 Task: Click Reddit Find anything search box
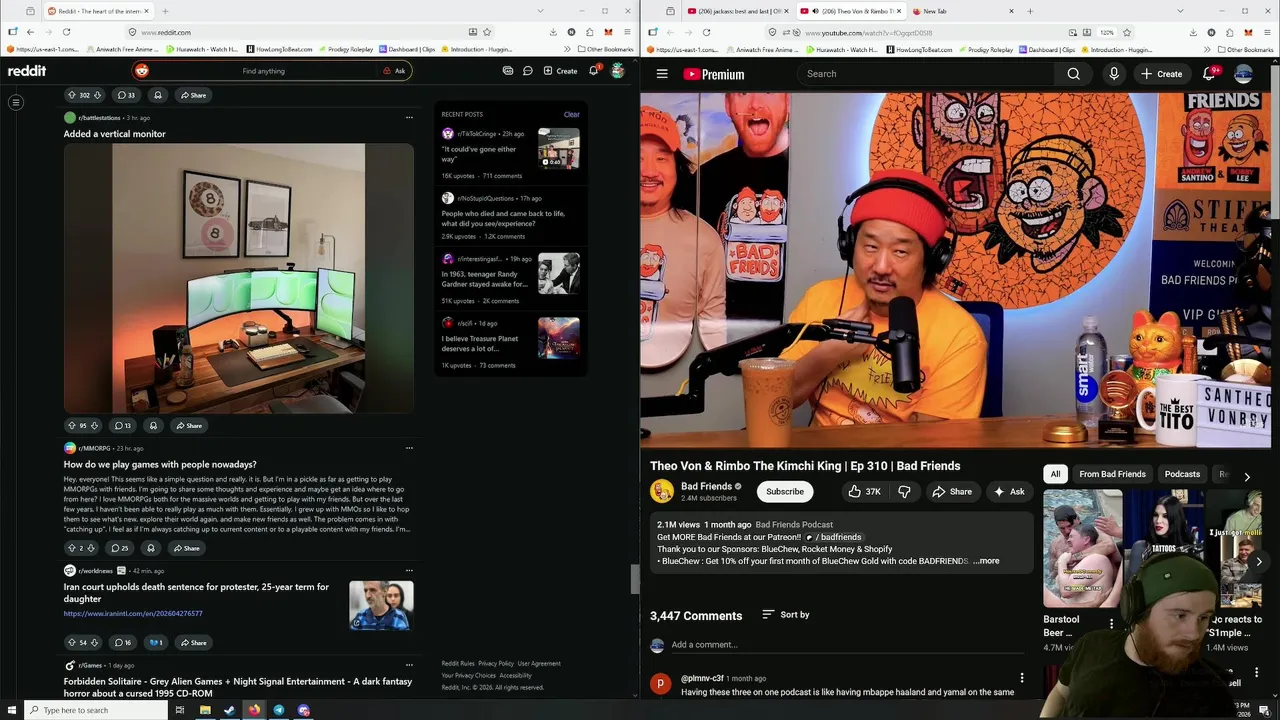(x=263, y=71)
